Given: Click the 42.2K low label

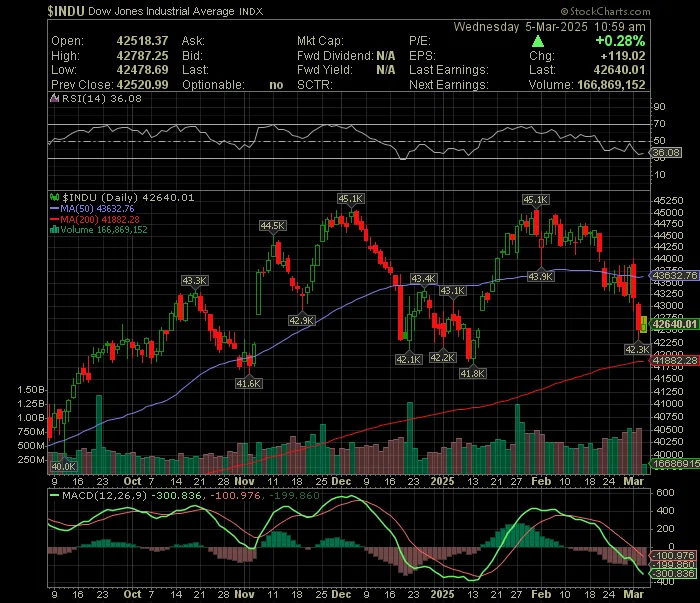Looking at the screenshot, I should (442, 358).
